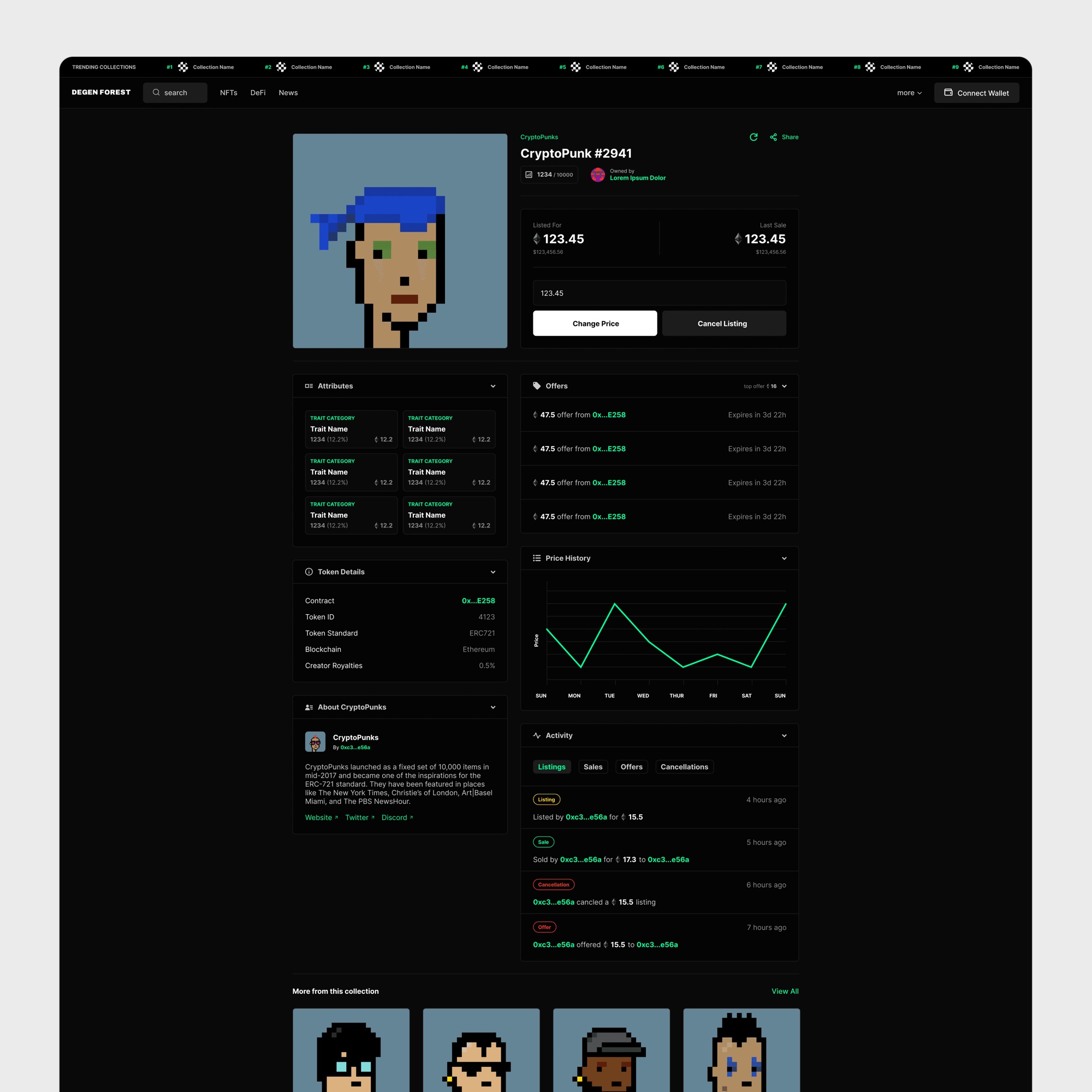Image resolution: width=1092 pixels, height=1092 pixels.
Task: Click the #7 trending collection checker icon
Action: (x=772, y=67)
